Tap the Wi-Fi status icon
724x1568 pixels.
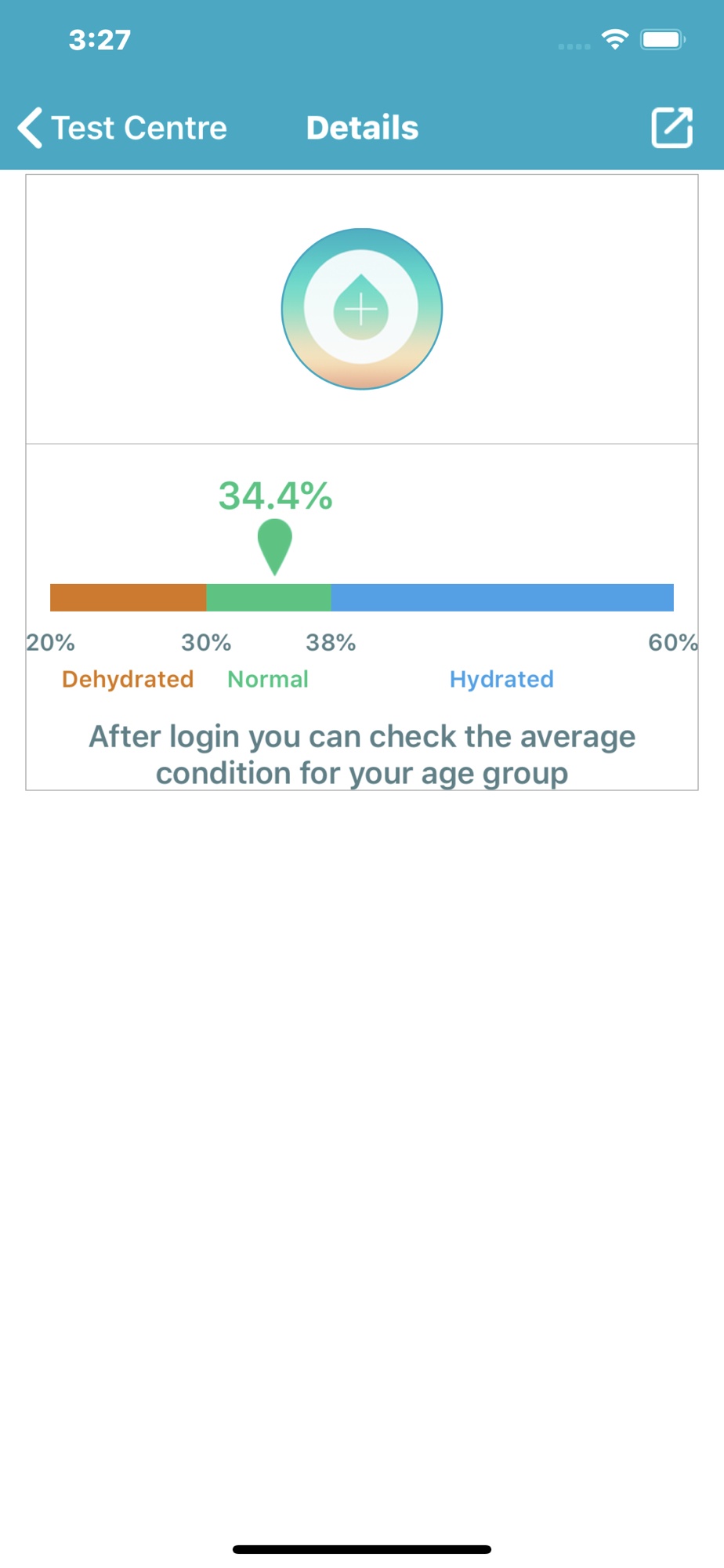615,39
